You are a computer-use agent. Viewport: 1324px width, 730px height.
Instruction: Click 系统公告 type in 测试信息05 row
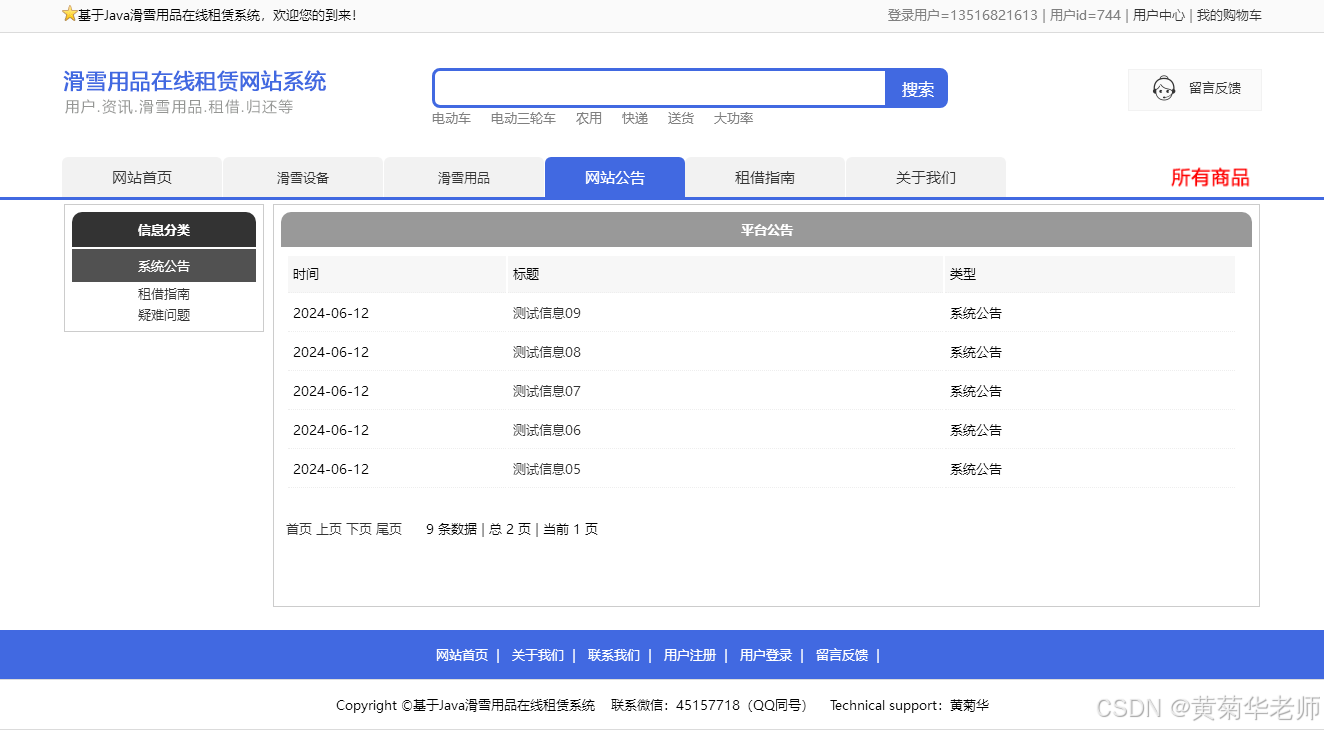click(x=976, y=469)
